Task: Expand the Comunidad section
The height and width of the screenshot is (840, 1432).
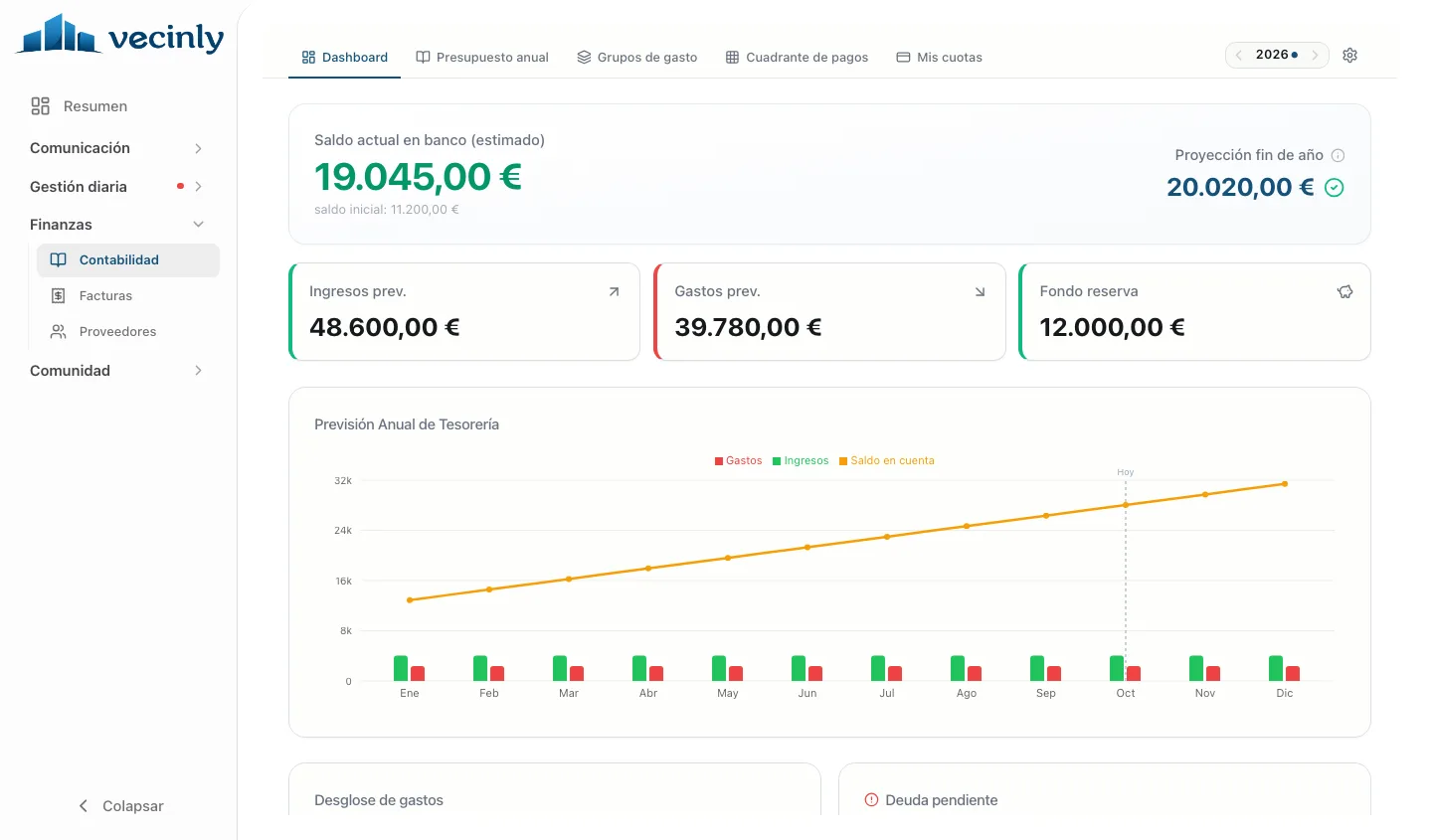Action: (117, 371)
